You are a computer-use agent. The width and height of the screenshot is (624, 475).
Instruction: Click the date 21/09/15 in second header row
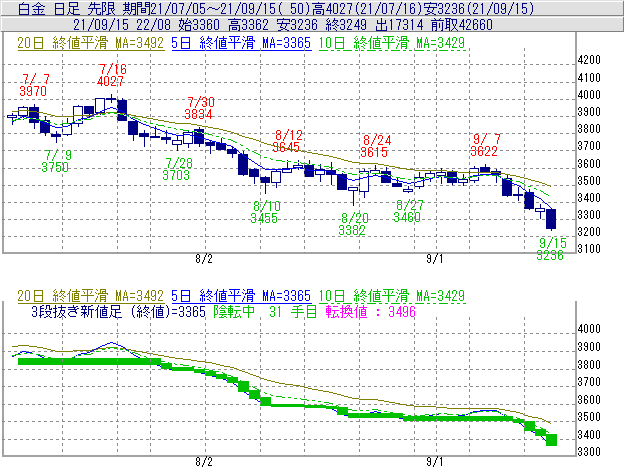(101, 25)
